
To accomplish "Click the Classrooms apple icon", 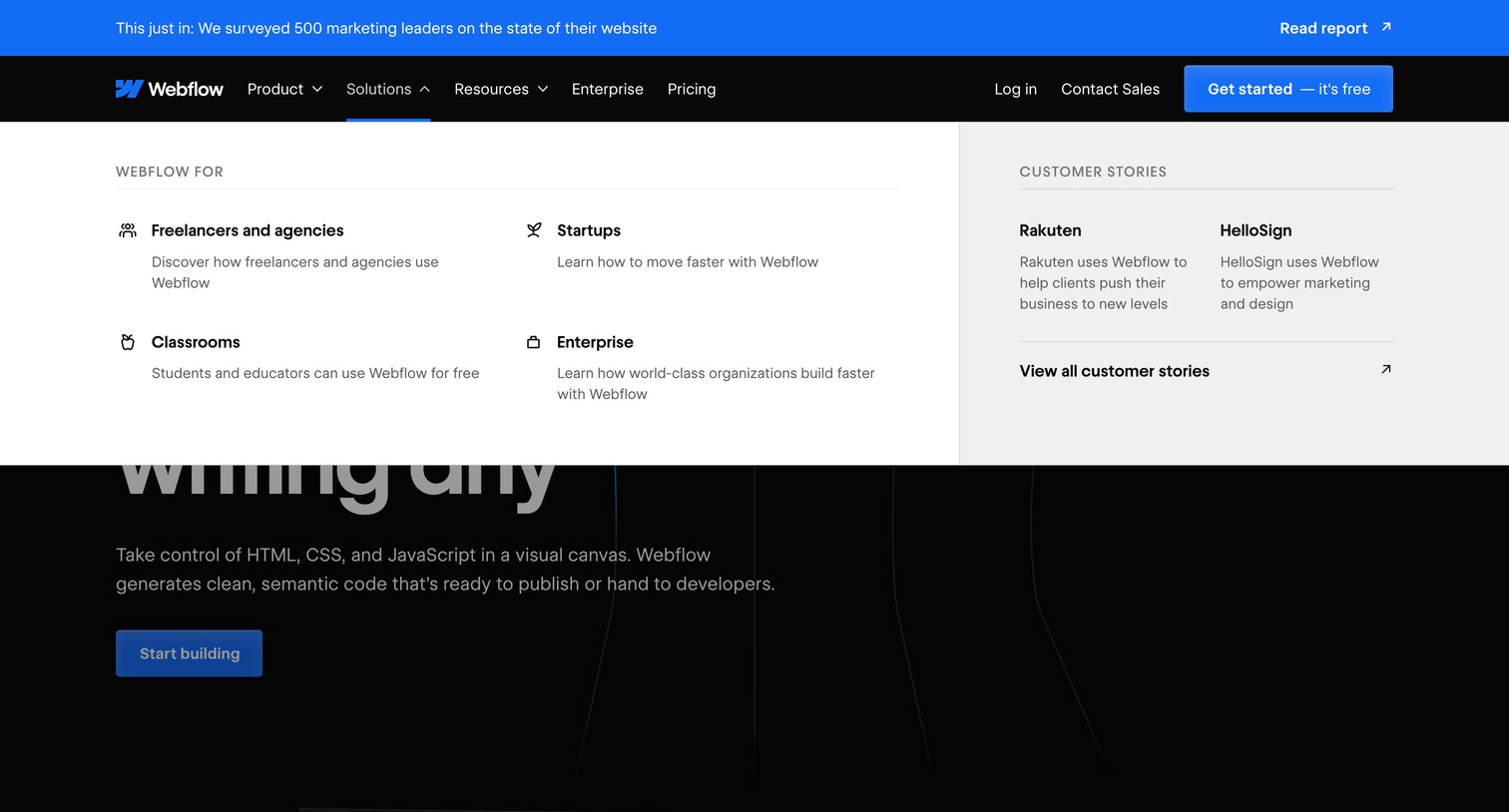I will (x=128, y=342).
